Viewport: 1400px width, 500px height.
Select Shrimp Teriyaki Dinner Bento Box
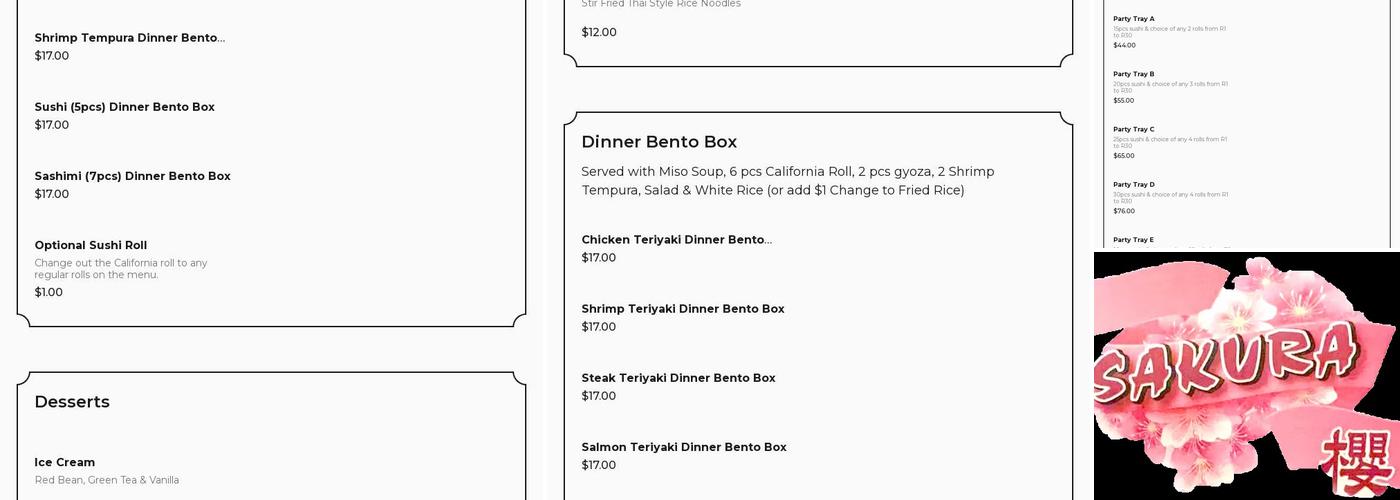[683, 309]
